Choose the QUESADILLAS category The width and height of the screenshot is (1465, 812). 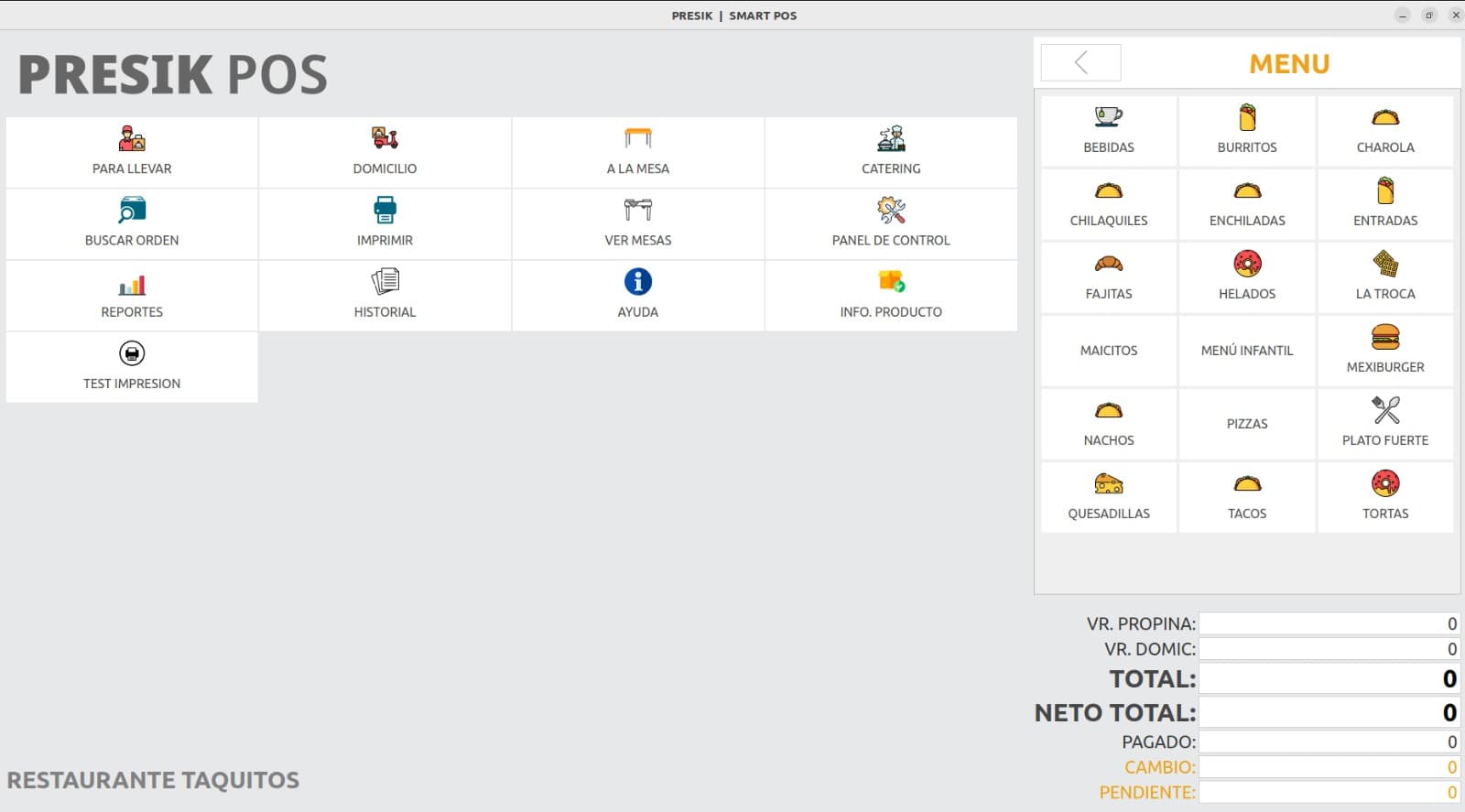click(x=1109, y=497)
